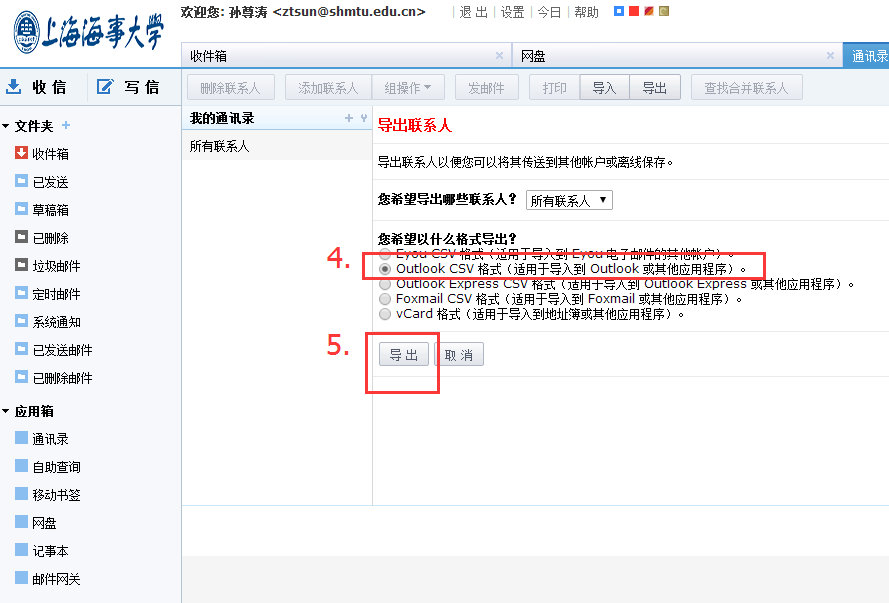Switch to the 网盘 tab
The width and height of the screenshot is (889, 603).
point(533,56)
